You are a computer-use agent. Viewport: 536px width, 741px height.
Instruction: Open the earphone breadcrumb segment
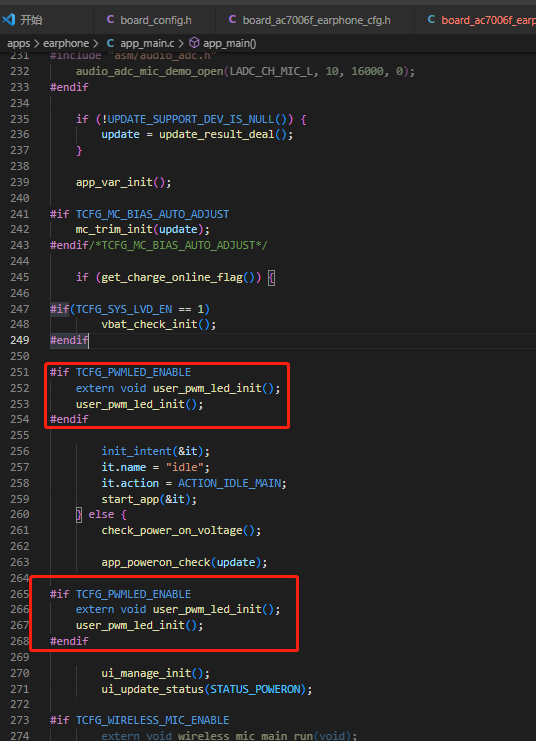point(66,43)
